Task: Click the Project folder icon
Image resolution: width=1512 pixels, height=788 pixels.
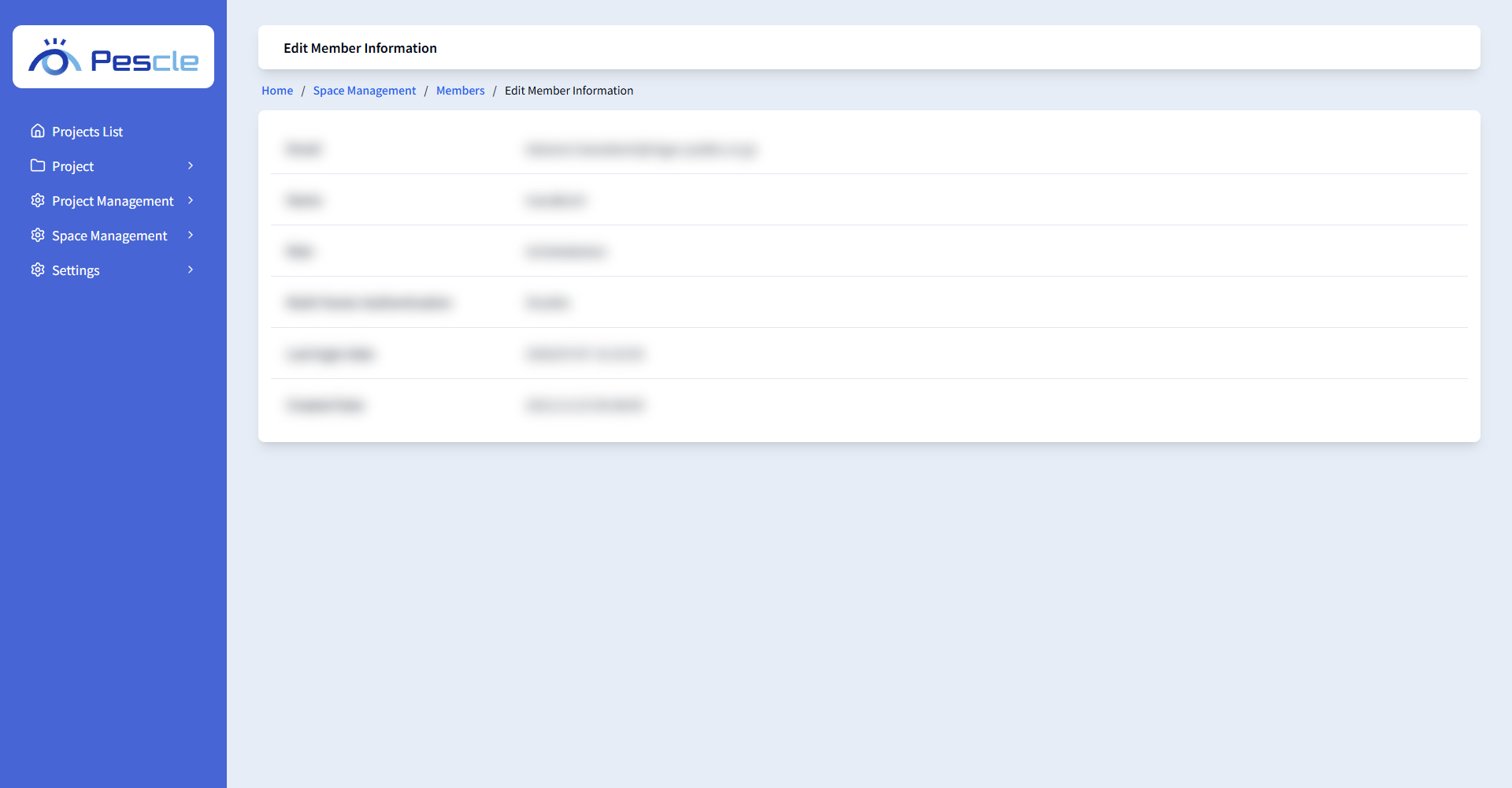Action: 38,165
